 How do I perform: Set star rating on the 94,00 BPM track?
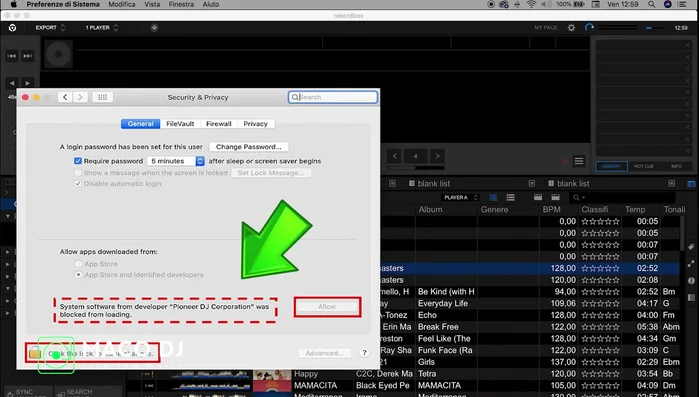[600, 292]
